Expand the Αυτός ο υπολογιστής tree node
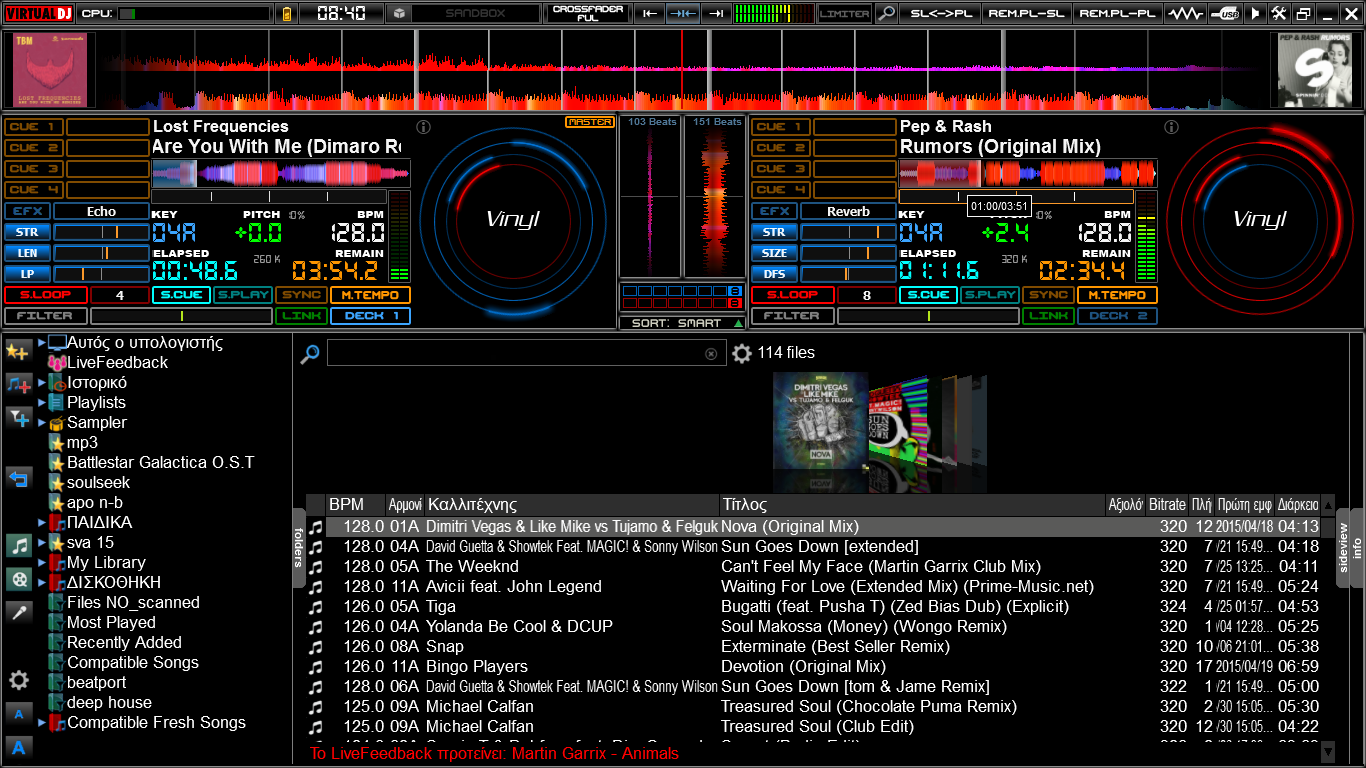Image resolution: width=1366 pixels, height=768 pixels. [x=42, y=343]
